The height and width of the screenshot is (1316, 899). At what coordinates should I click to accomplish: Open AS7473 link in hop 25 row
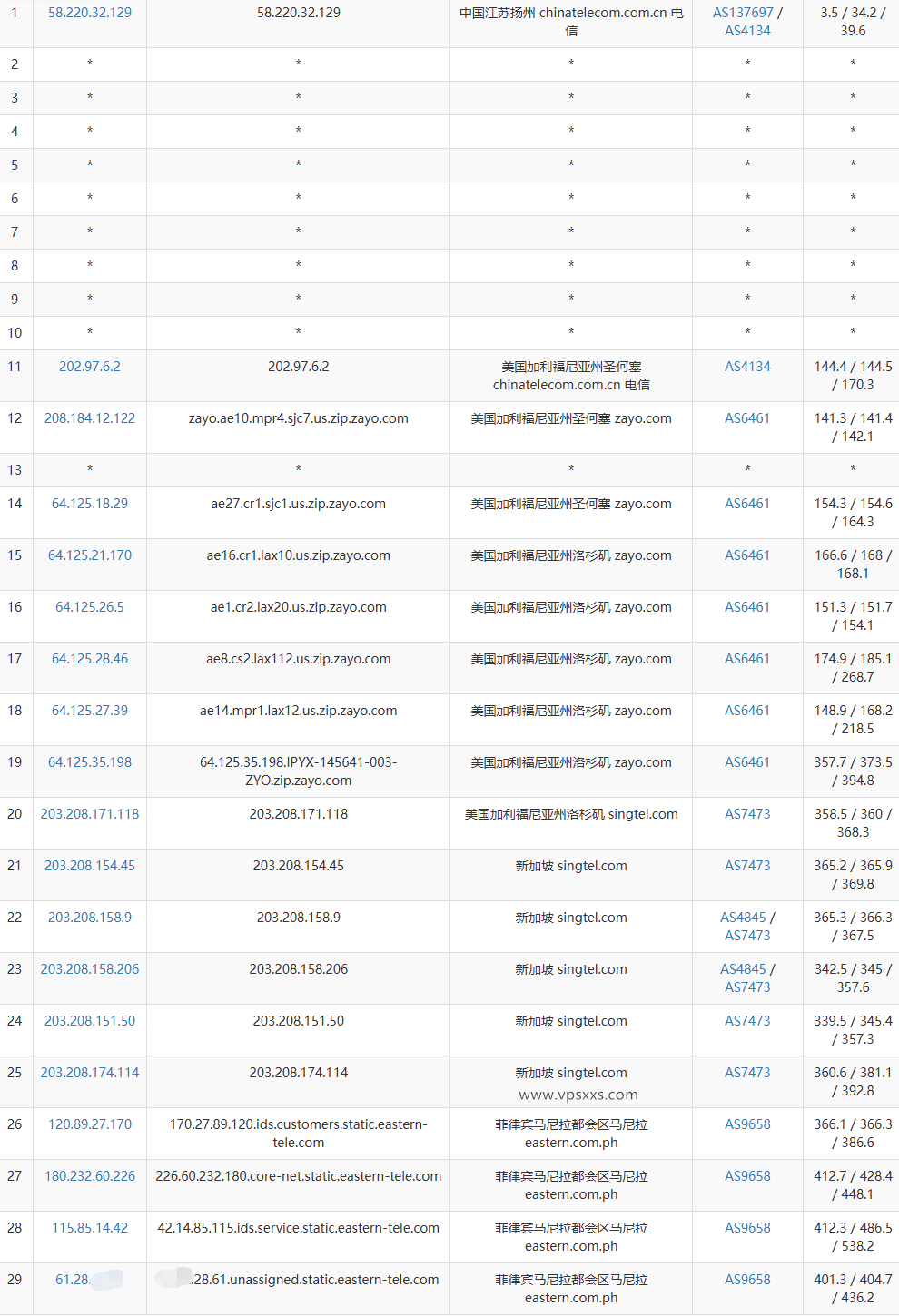click(747, 1073)
